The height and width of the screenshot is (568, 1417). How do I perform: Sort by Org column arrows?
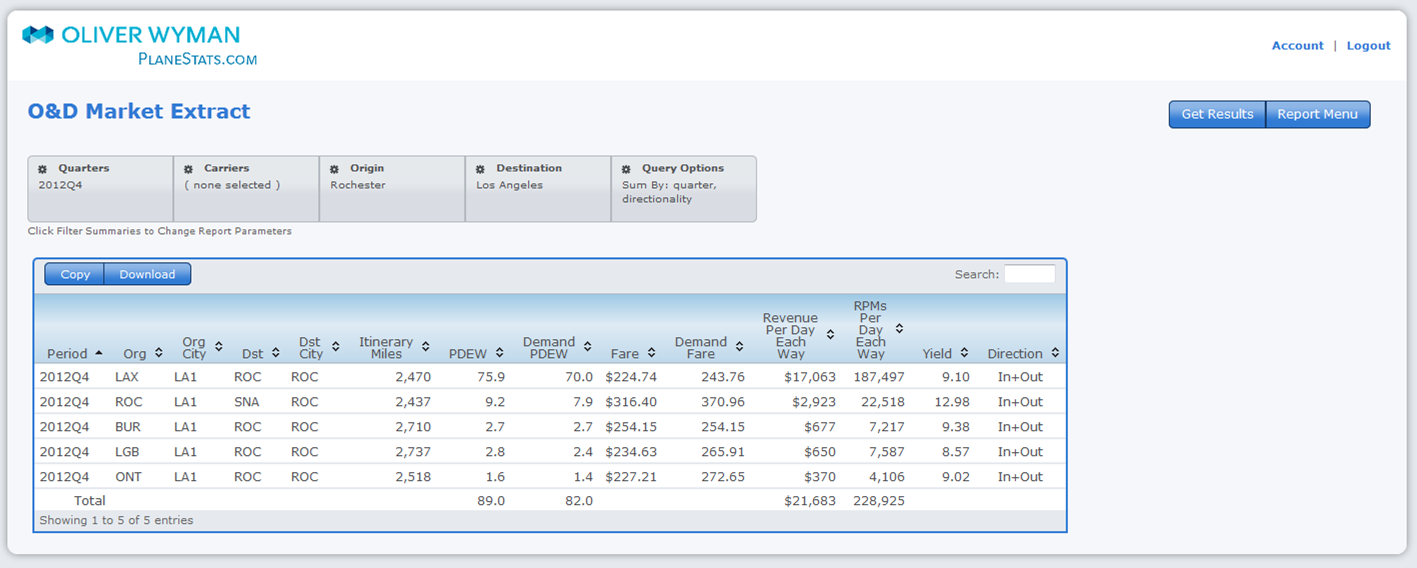tap(159, 353)
